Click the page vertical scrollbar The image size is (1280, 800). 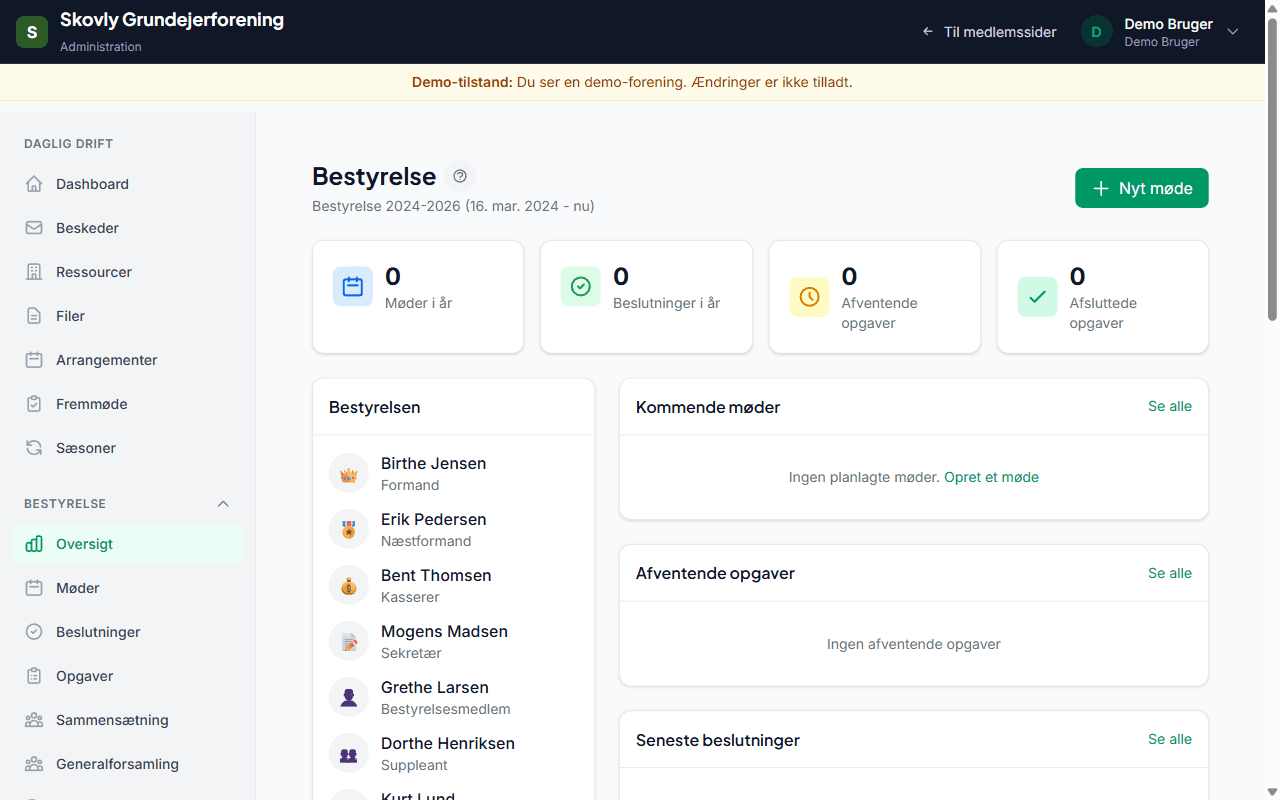point(1272,170)
